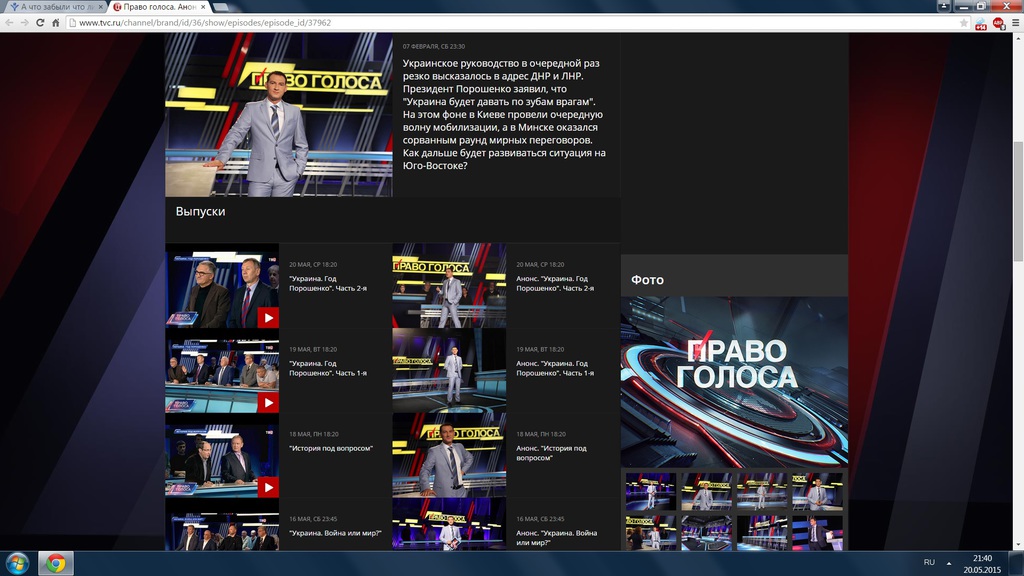This screenshot has height=576, width=1024.
Task: Click the date '07 ФЕВРАЛЯ, СБ 23:30'
Action: point(434,47)
